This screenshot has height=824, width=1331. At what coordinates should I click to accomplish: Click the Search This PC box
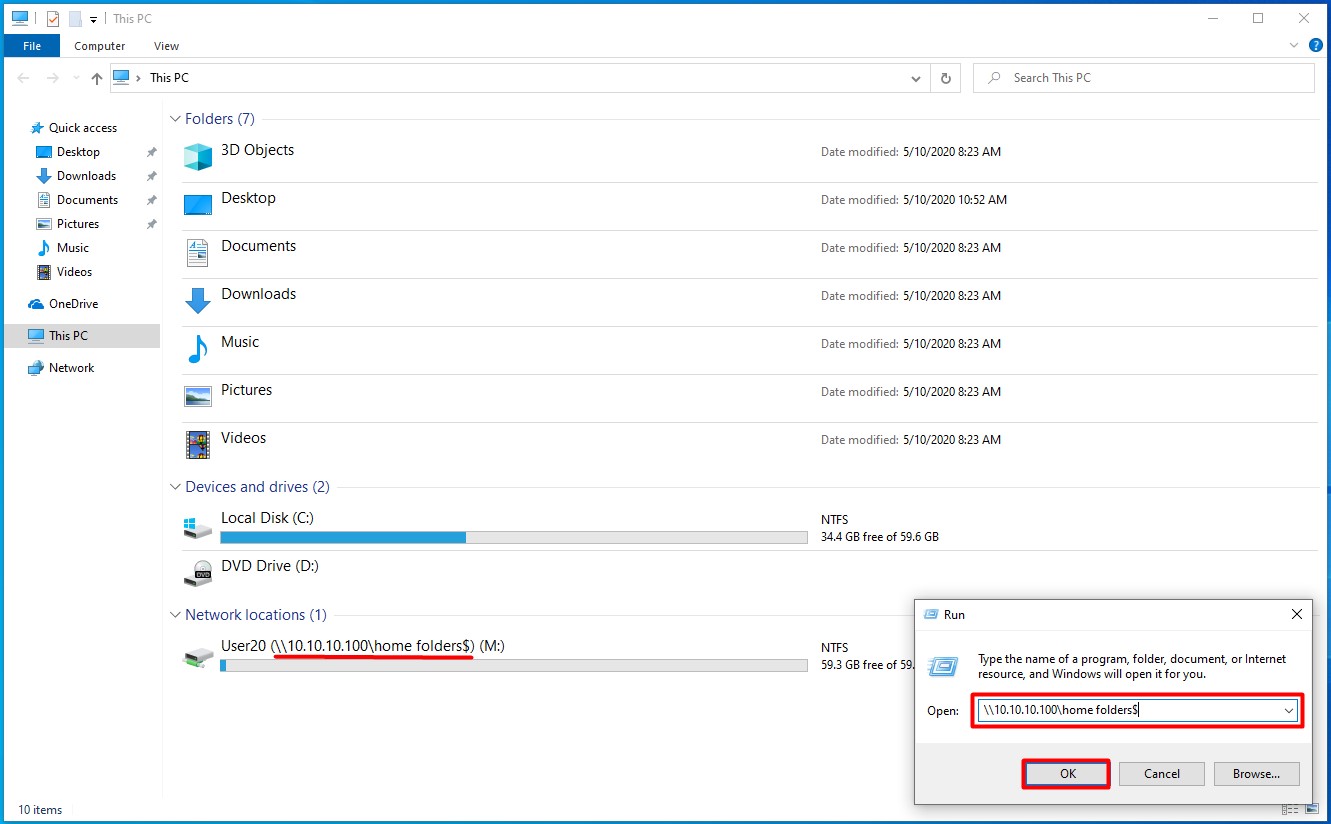tap(1144, 78)
